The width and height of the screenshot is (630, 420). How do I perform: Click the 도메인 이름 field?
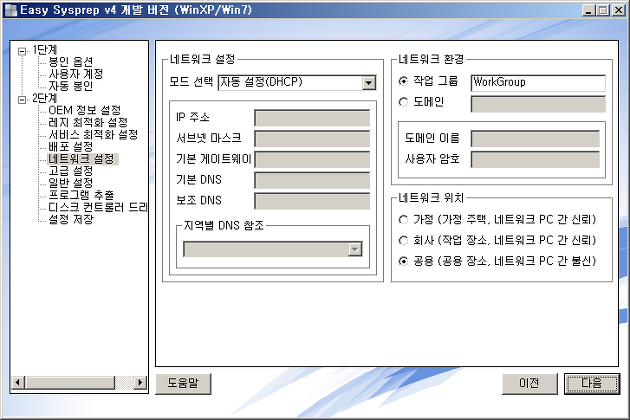click(x=535, y=139)
